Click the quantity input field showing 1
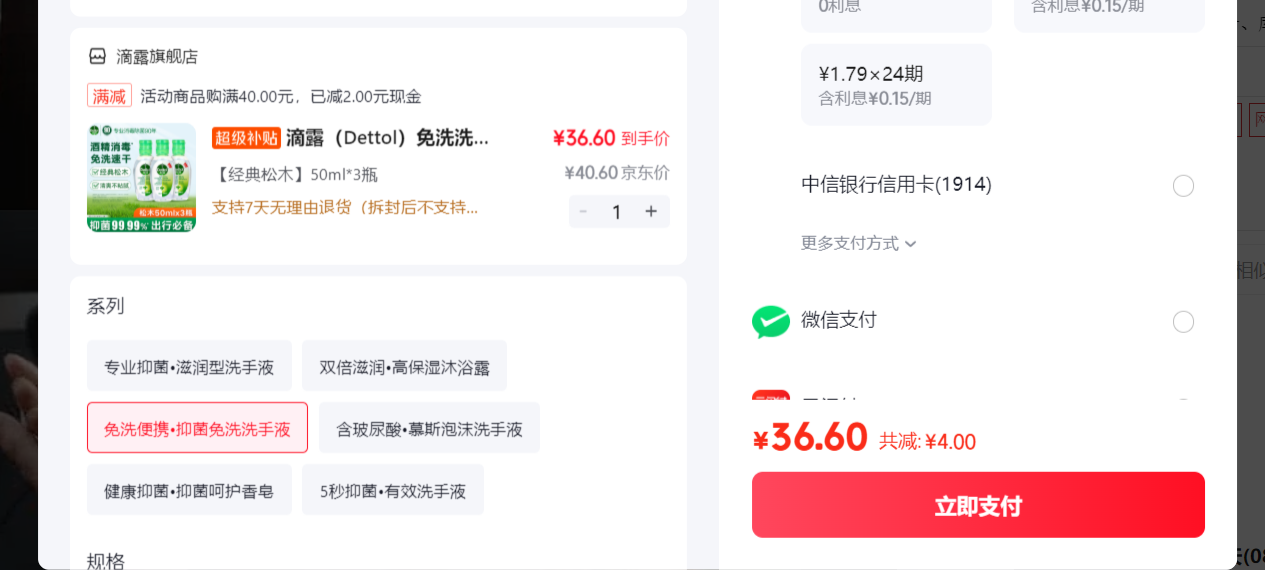The height and width of the screenshot is (570, 1265). tap(617, 211)
